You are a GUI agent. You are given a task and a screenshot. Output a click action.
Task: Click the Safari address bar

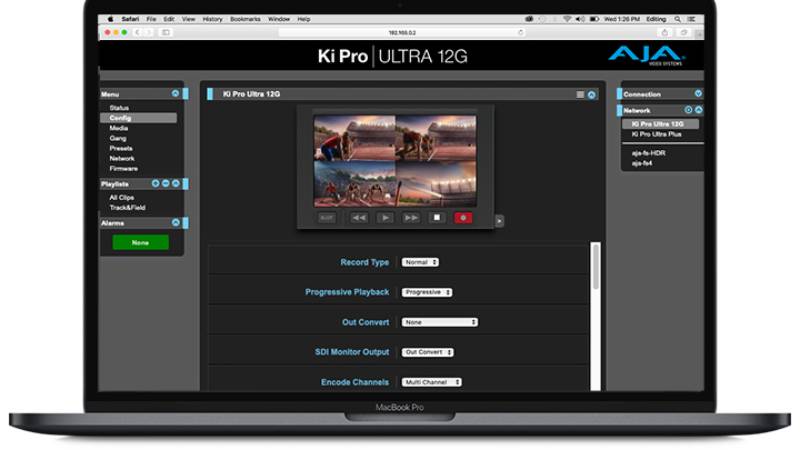(400, 32)
